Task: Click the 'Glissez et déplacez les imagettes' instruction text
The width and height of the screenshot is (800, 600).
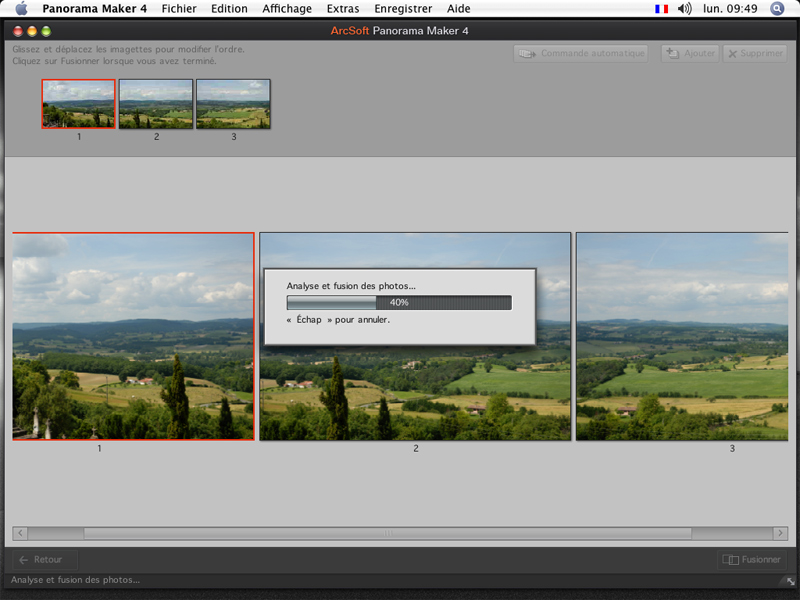Action: [x=128, y=49]
